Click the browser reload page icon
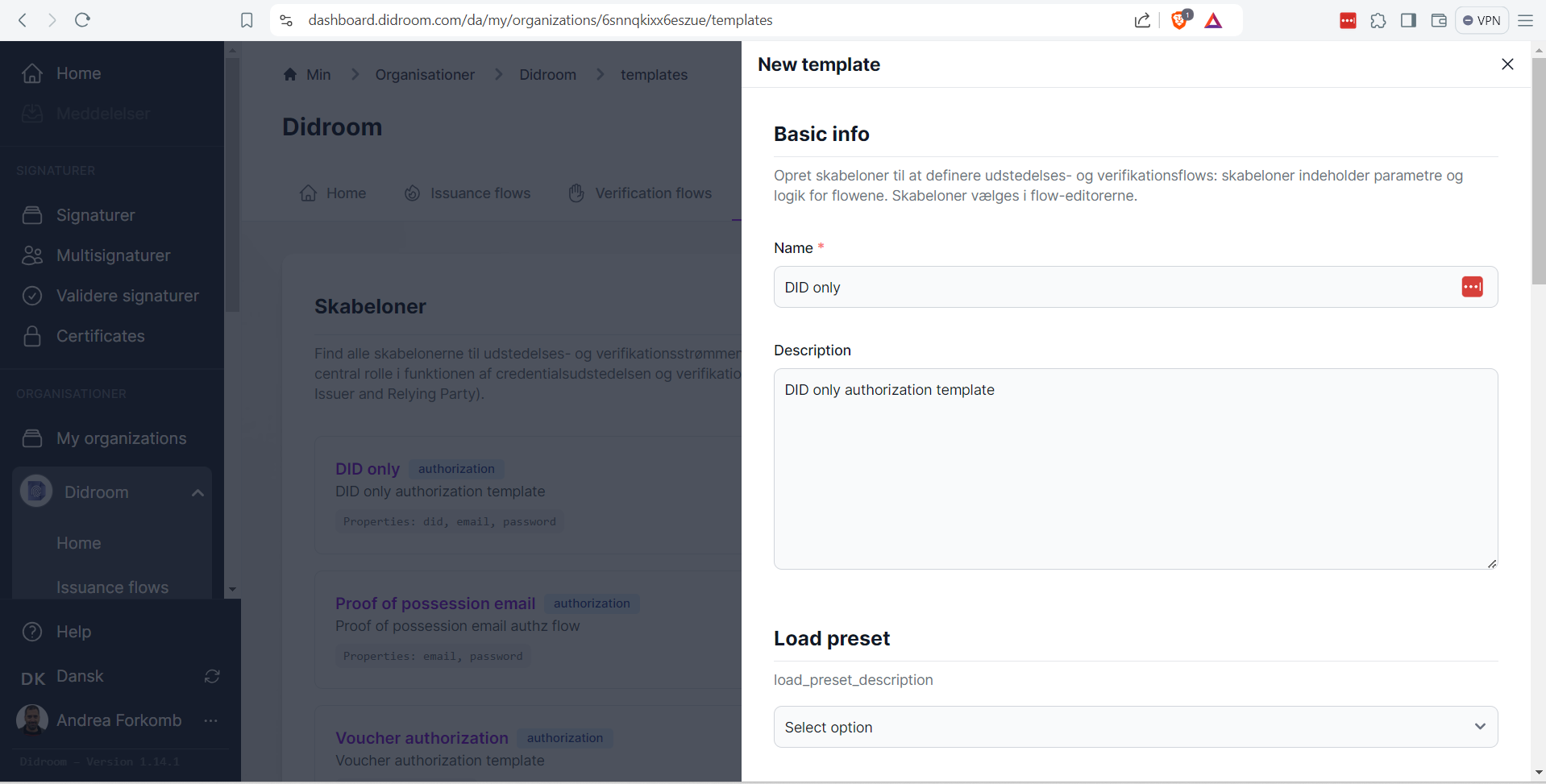This screenshot has width=1546, height=784. (x=82, y=20)
